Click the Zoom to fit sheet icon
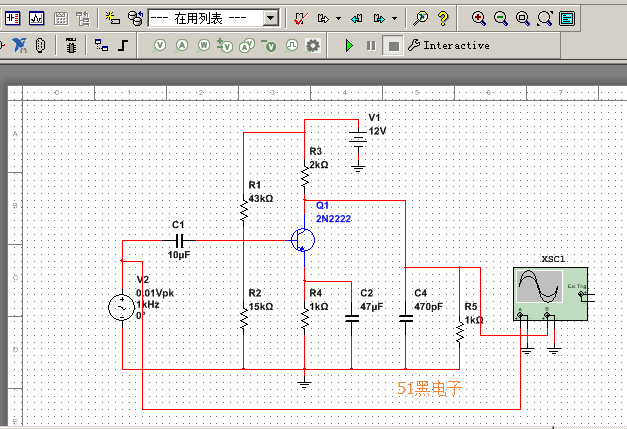 [545, 18]
